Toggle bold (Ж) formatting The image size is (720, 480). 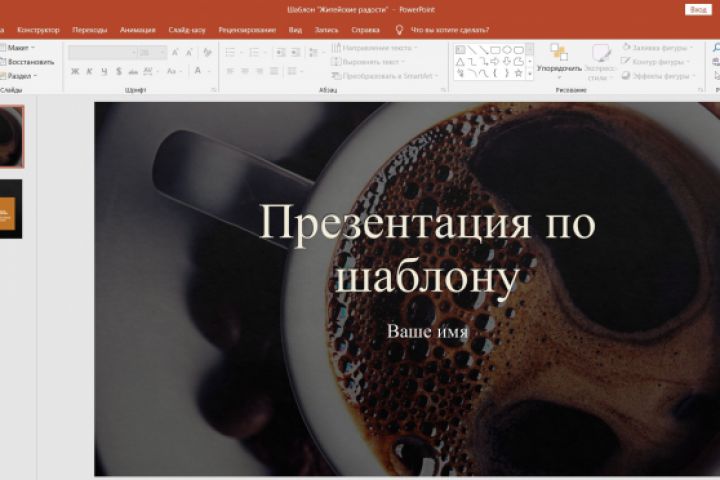(x=75, y=71)
